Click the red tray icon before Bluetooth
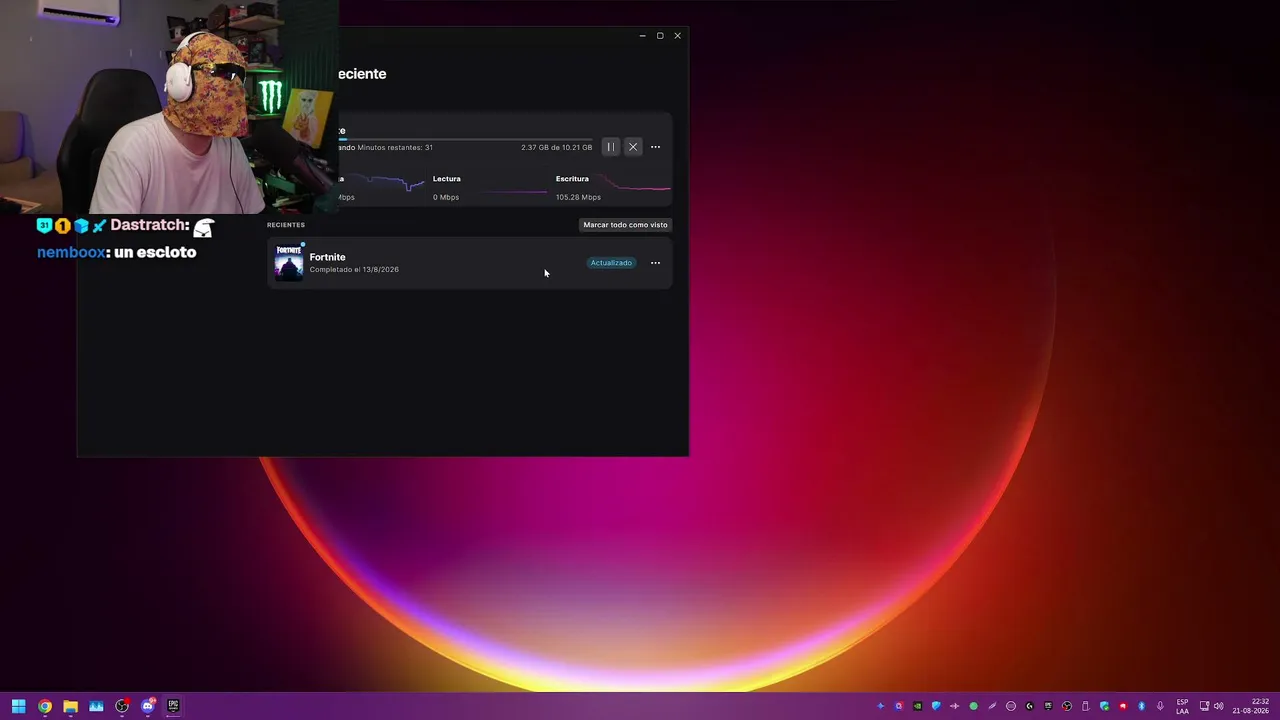1280x720 pixels. click(x=1122, y=706)
